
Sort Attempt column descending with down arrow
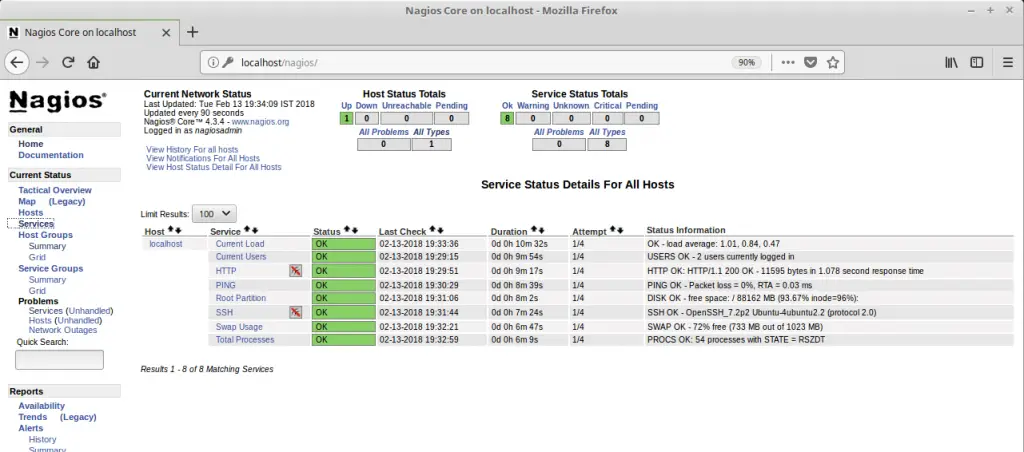click(620, 230)
